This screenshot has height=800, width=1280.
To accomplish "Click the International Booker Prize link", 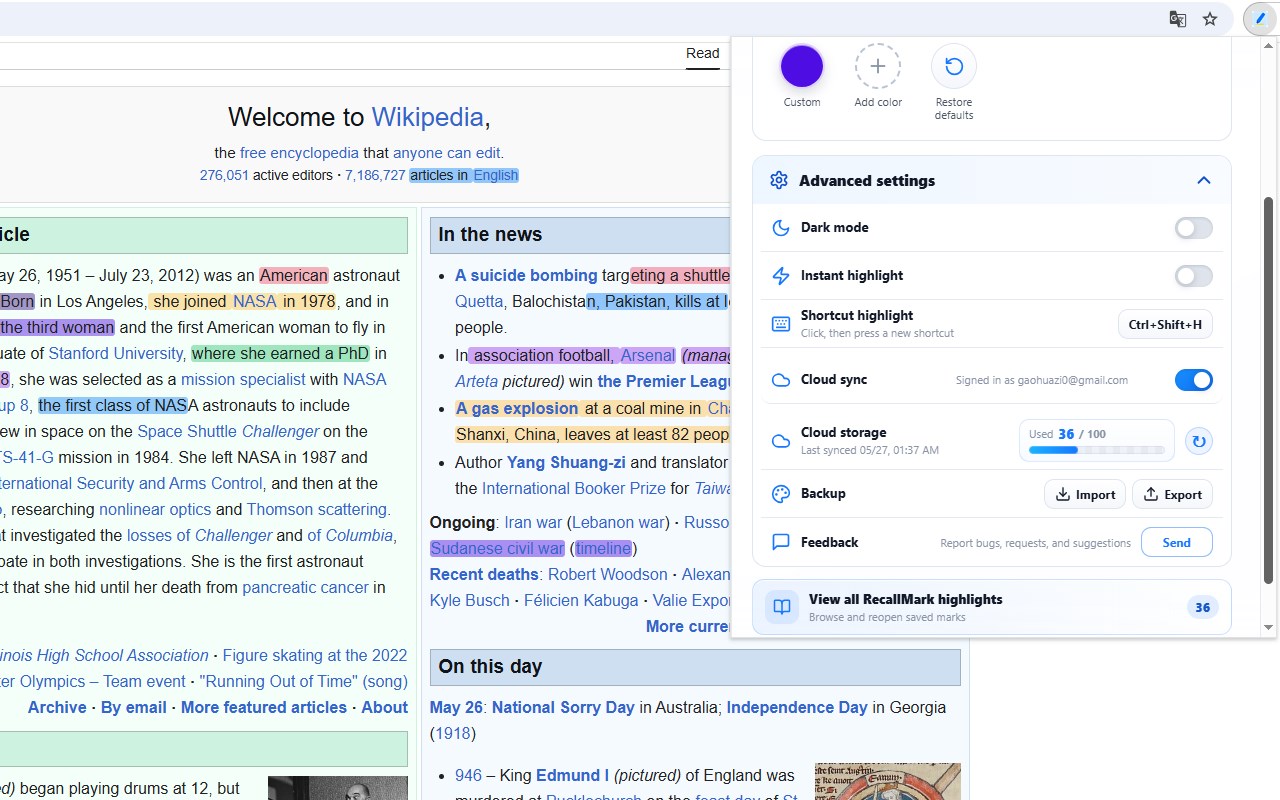I will 574,488.
